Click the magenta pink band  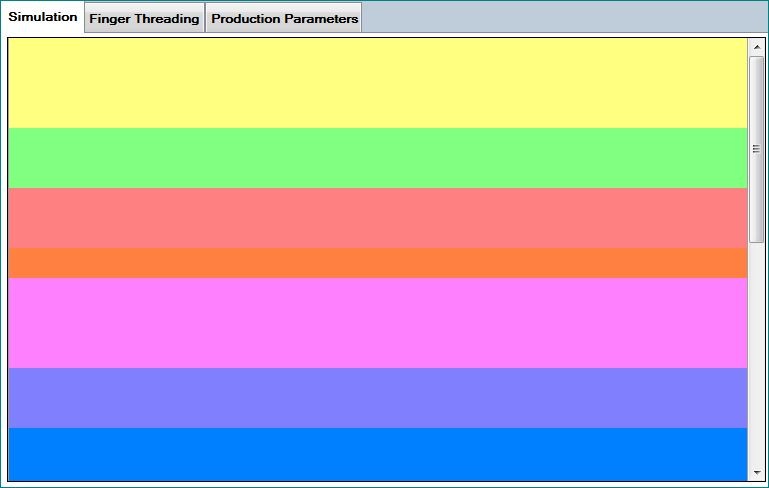[x=377, y=323]
